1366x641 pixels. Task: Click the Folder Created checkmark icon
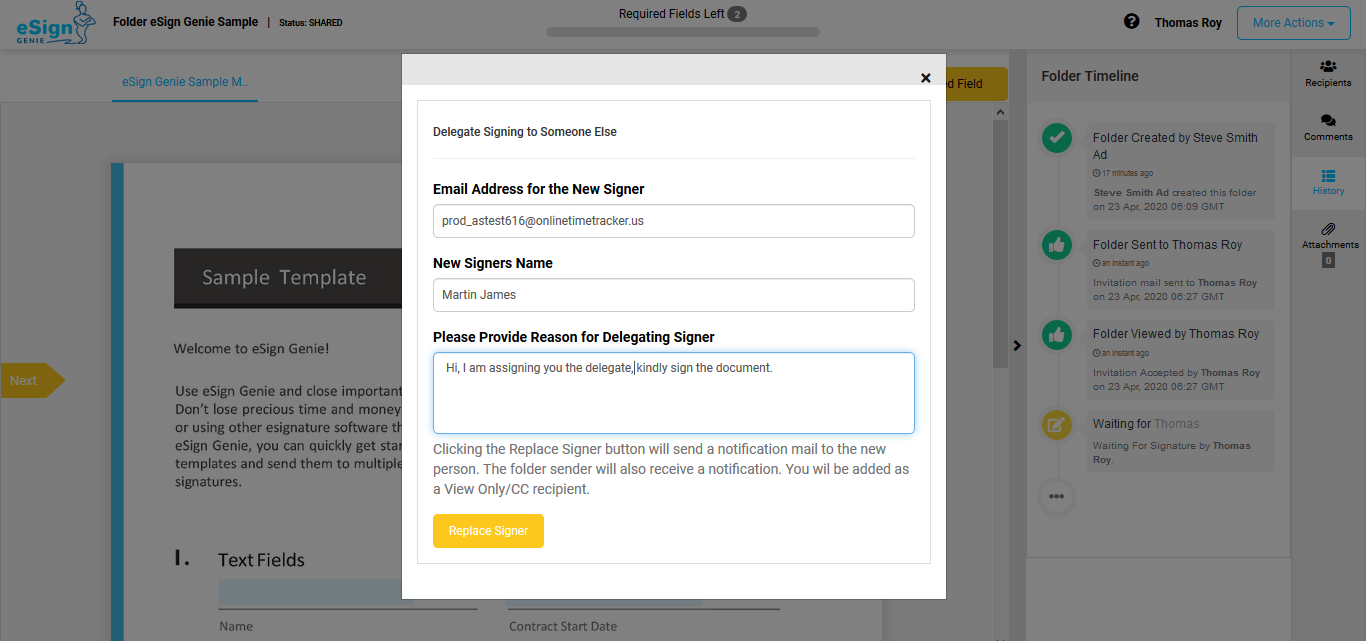[x=1057, y=138]
